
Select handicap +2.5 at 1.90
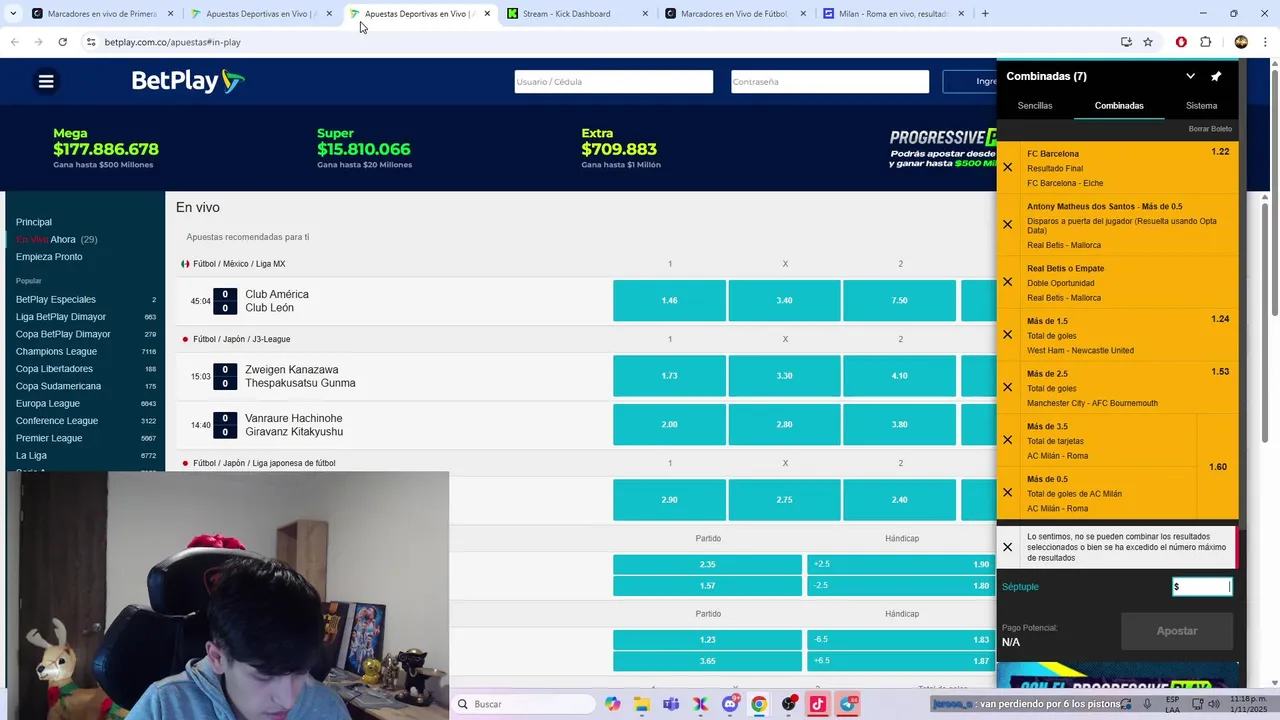click(902, 564)
